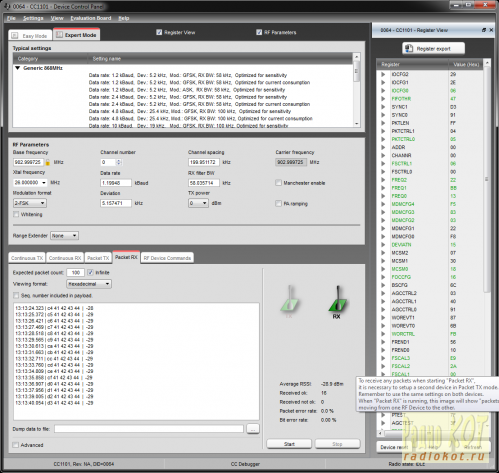Image resolution: width=499 pixels, height=473 pixels.
Task: Click the Stop button
Action: 337,444
